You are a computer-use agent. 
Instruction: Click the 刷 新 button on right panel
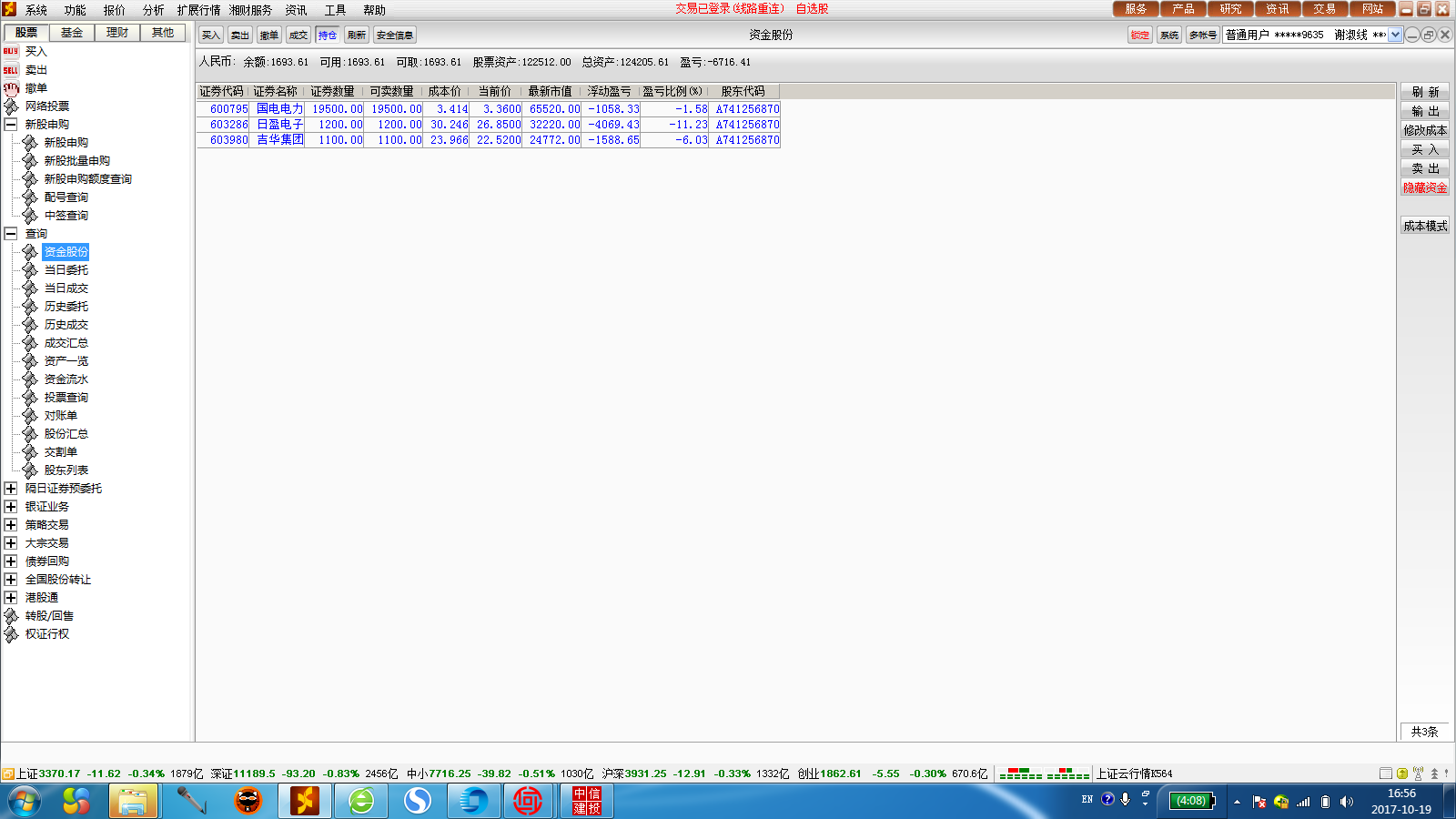[x=1425, y=92]
